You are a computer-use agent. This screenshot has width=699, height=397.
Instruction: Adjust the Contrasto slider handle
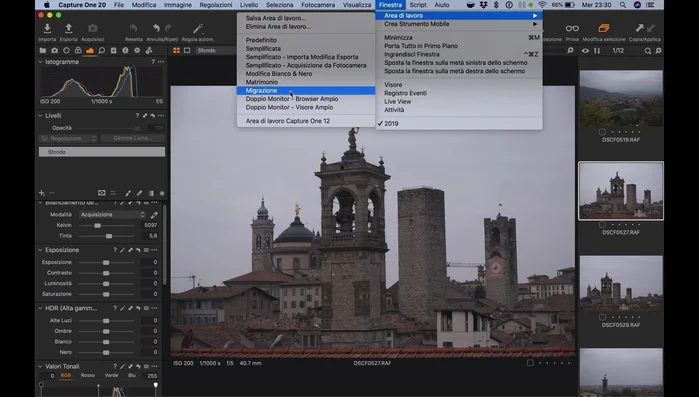(x=106, y=273)
